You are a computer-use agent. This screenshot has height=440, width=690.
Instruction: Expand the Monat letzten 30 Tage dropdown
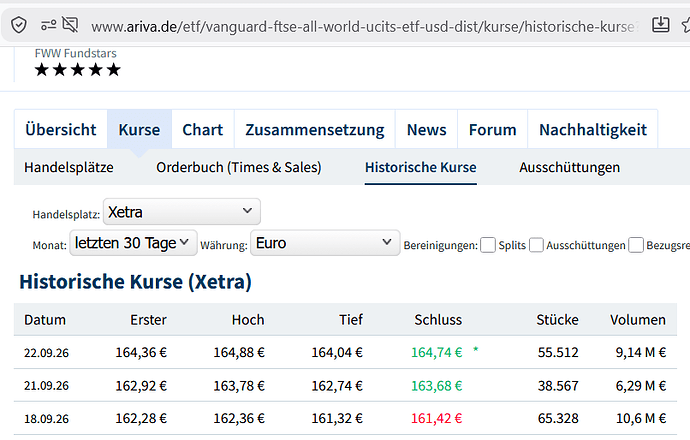point(133,243)
